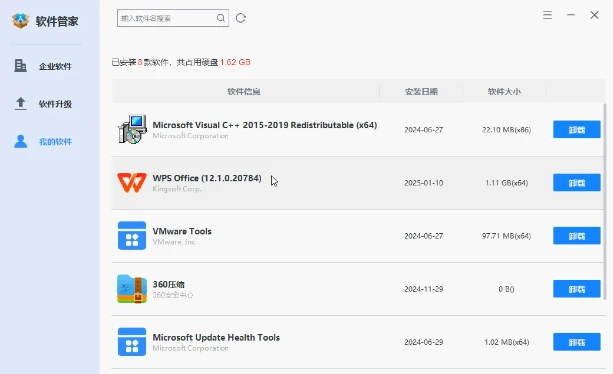Select Microsoft Update Health Tools name

pos(216,338)
